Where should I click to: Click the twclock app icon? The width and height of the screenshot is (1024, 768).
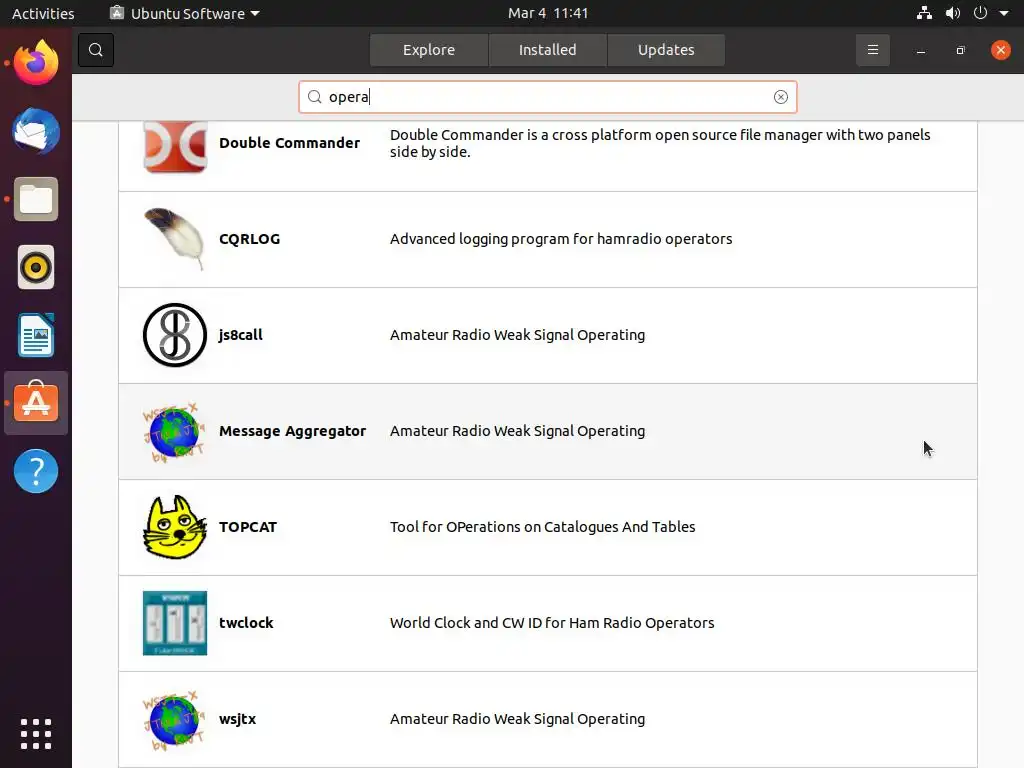(175, 623)
